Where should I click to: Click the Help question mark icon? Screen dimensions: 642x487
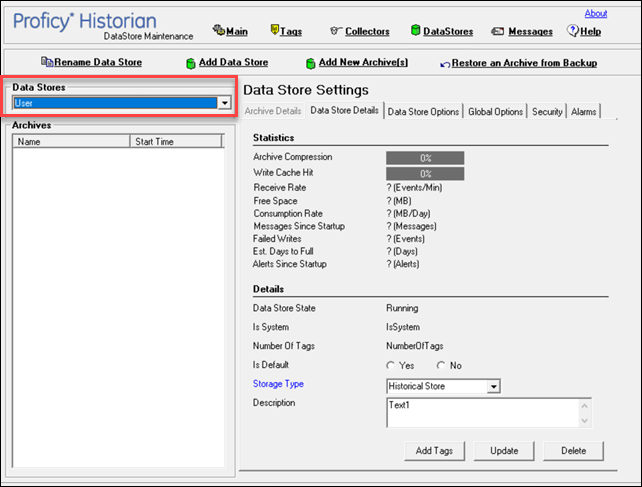pos(573,30)
